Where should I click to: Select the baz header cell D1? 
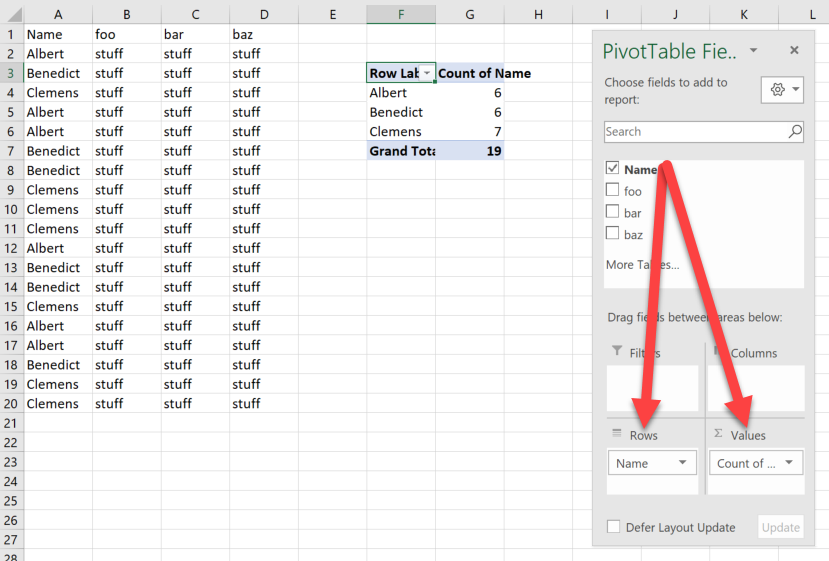pos(264,34)
